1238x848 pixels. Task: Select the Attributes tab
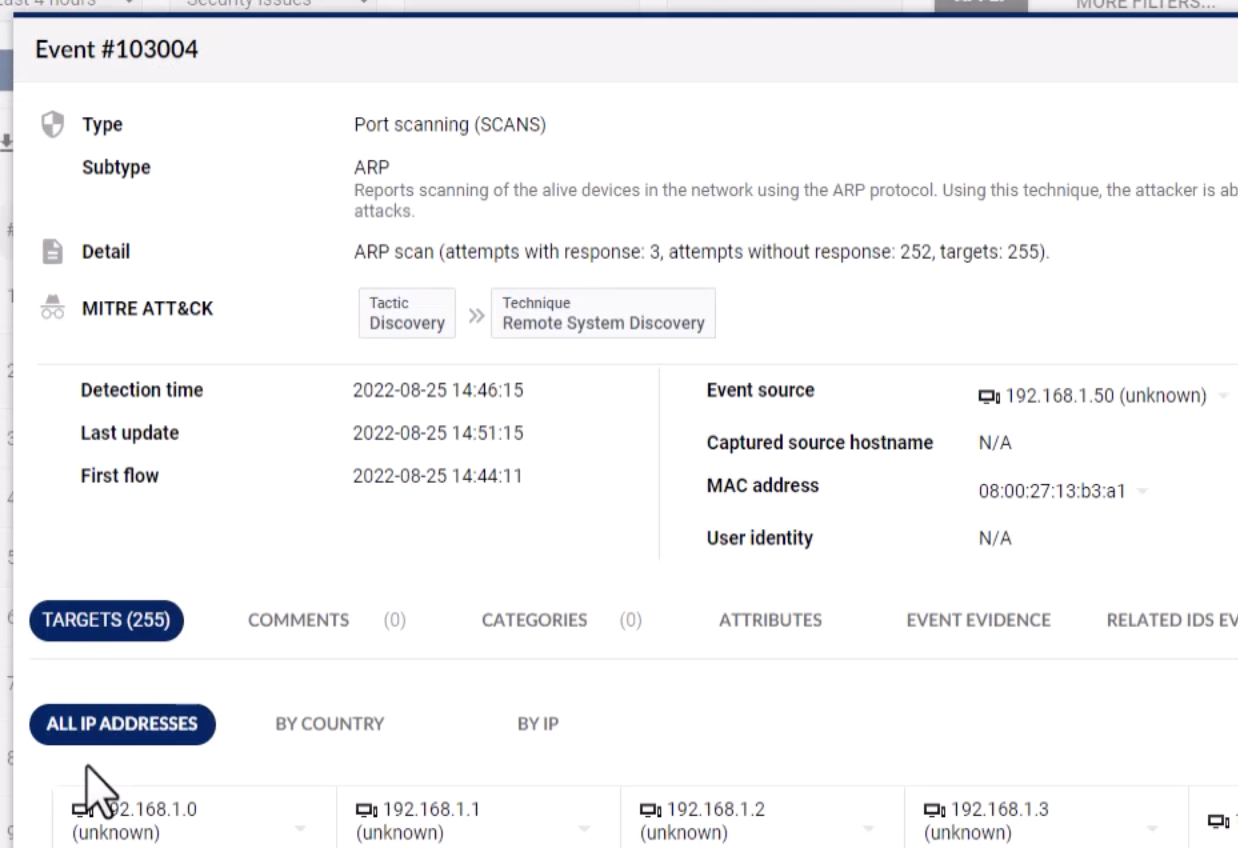tap(770, 620)
